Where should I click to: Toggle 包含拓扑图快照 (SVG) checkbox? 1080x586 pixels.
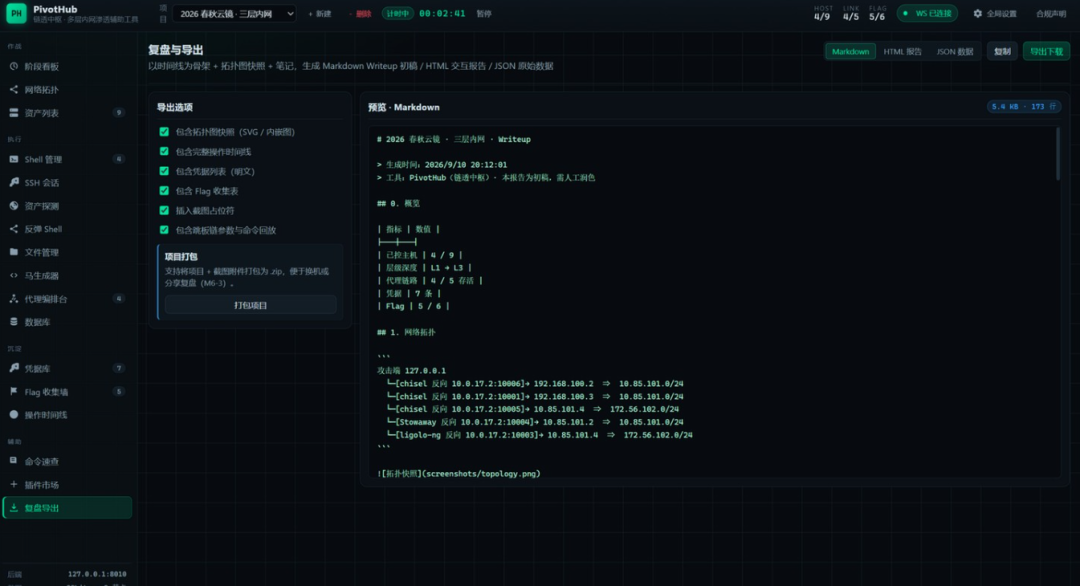(164, 132)
